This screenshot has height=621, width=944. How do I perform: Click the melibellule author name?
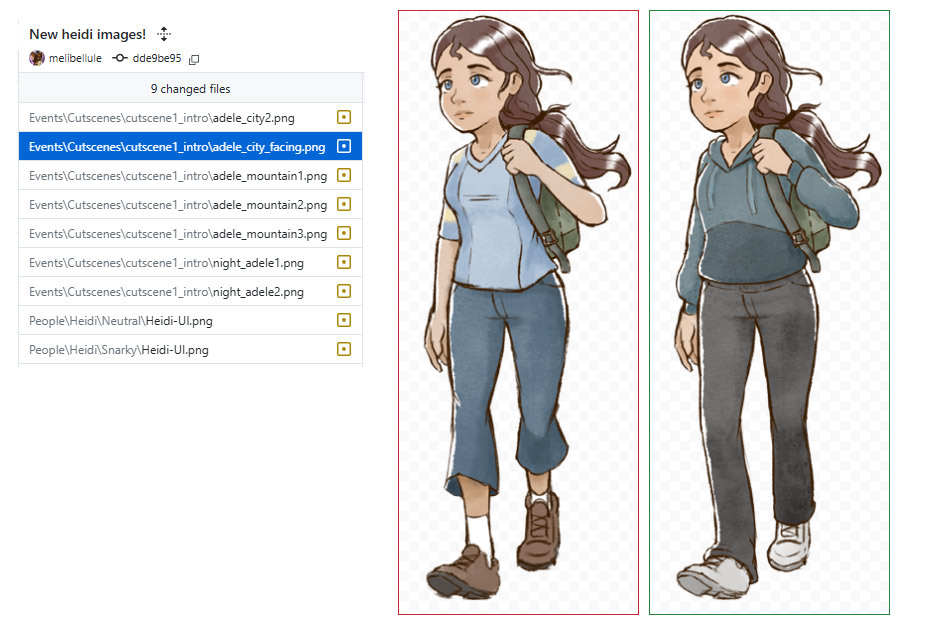(x=75, y=58)
